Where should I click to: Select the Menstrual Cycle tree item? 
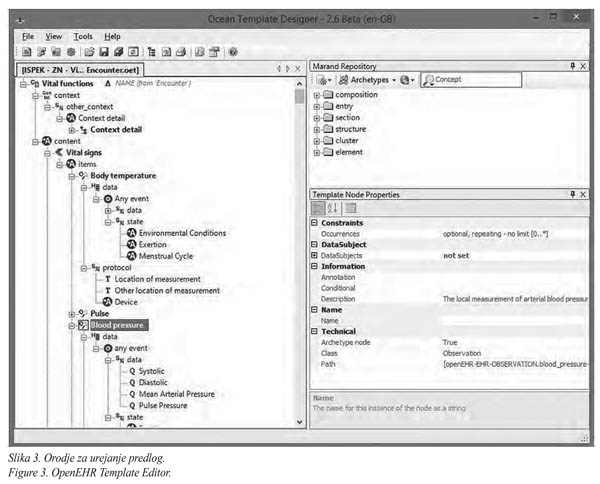[166, 256]
